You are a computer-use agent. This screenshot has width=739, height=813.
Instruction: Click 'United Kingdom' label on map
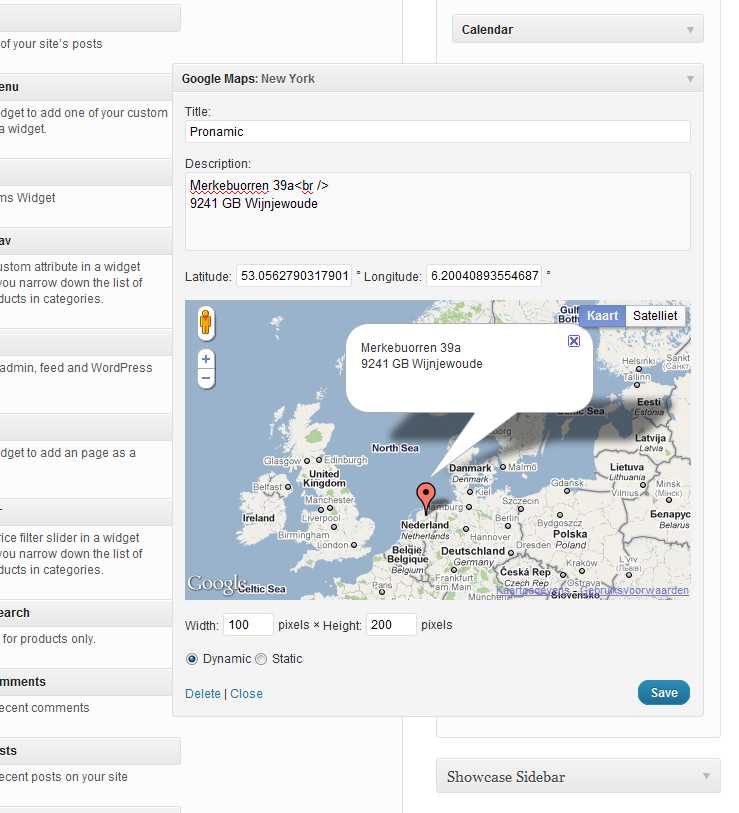[324, 479]
